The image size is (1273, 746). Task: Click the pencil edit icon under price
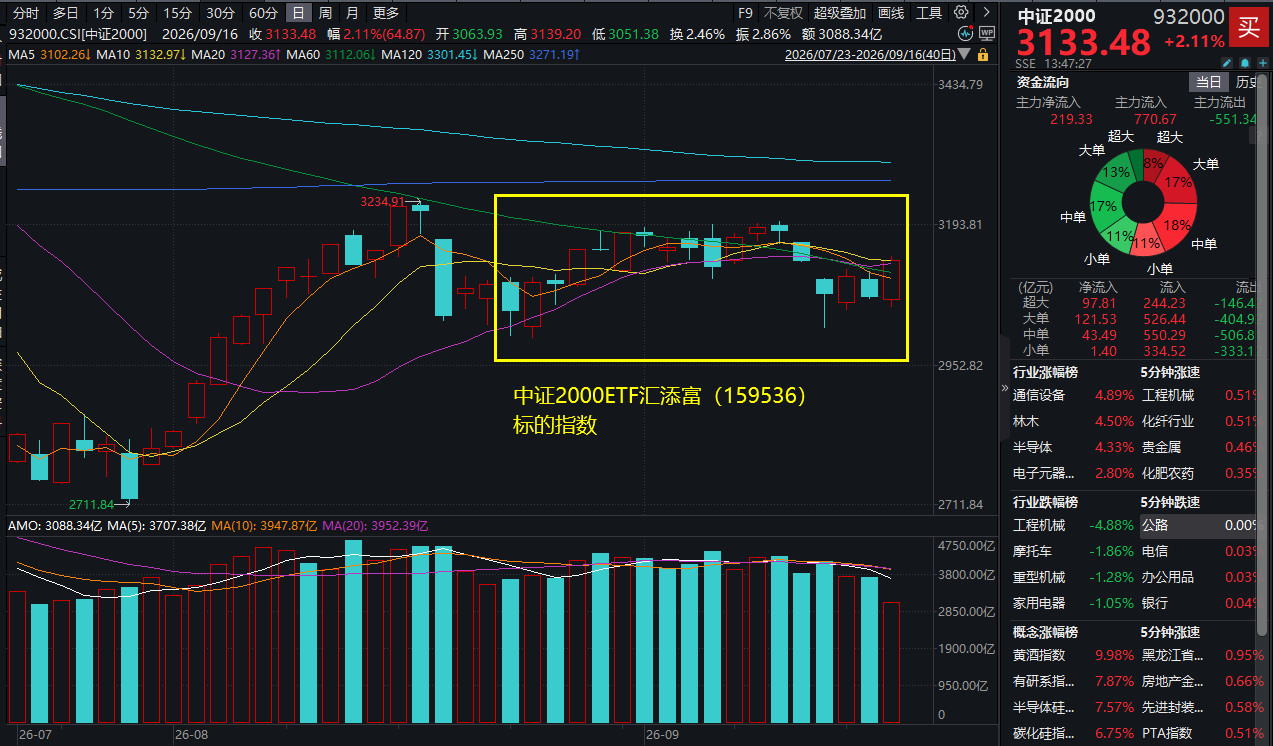point(1226,62)
